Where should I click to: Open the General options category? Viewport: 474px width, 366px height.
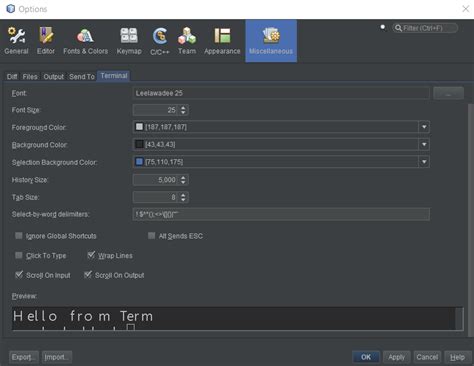tap(16, 41)
